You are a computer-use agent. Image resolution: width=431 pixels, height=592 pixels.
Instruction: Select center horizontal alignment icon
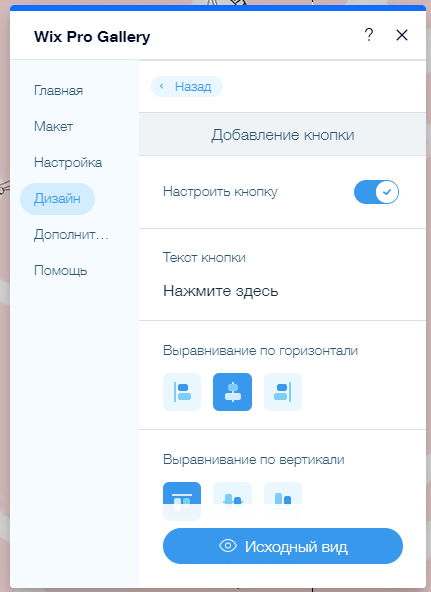pos(232,392)
